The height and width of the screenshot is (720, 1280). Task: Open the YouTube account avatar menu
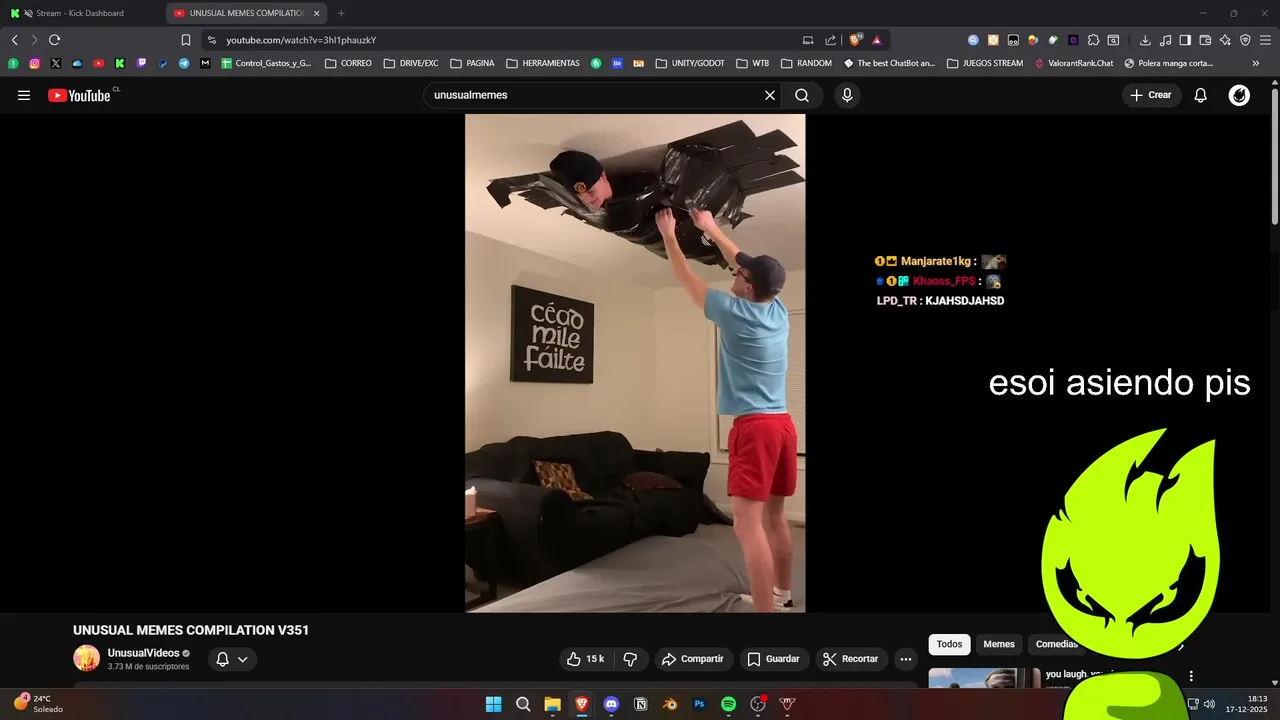(1239, 95)
